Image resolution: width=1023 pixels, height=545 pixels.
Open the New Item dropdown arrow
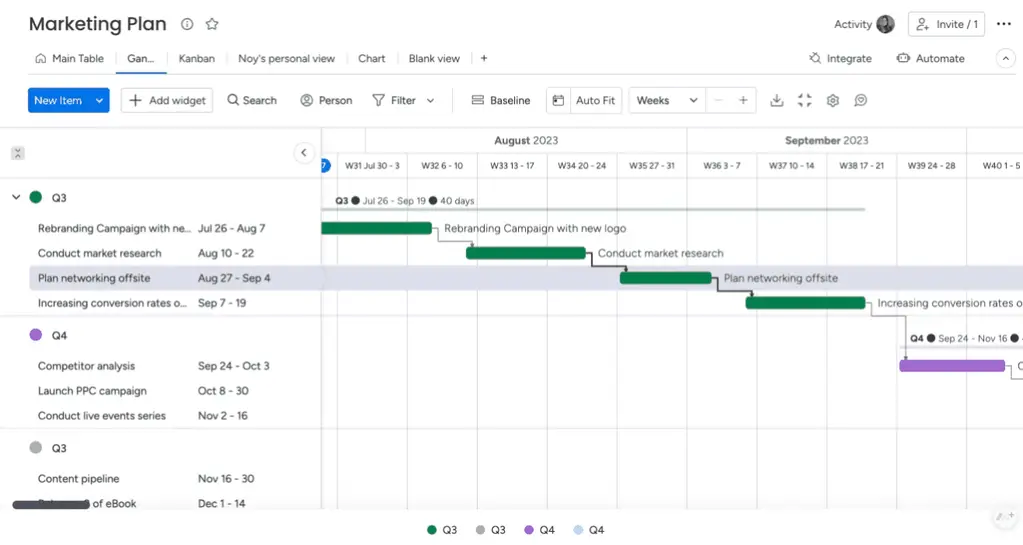tap(99, 100)
